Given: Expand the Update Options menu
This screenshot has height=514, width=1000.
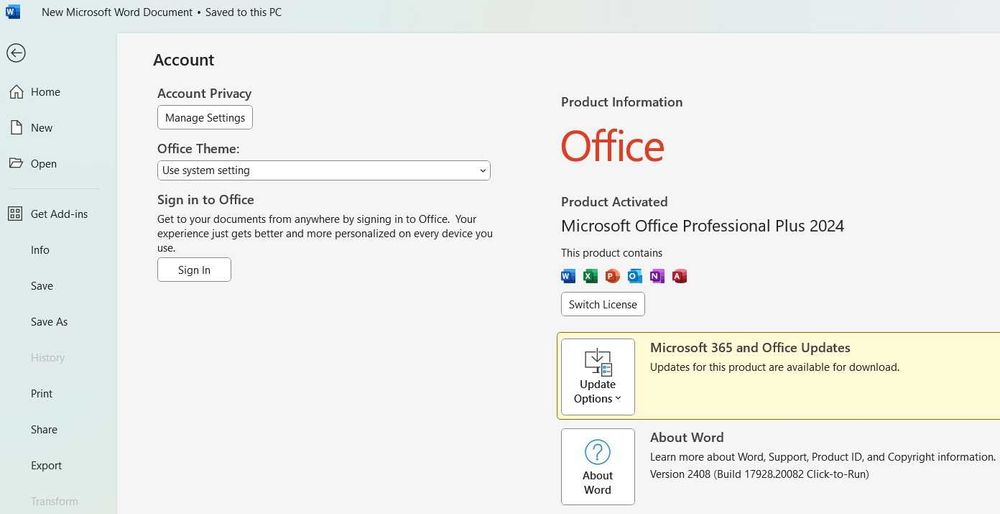Looking at the screenshot, I should click(x=598, y=378).
